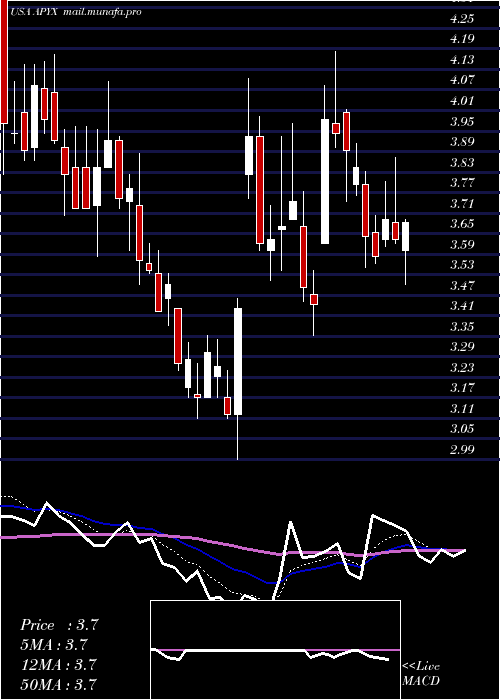The image size is (500, 700).
Task: Click the '12MA : 3.7' readout
Action: pyautogui.click(x=58, y=664)
